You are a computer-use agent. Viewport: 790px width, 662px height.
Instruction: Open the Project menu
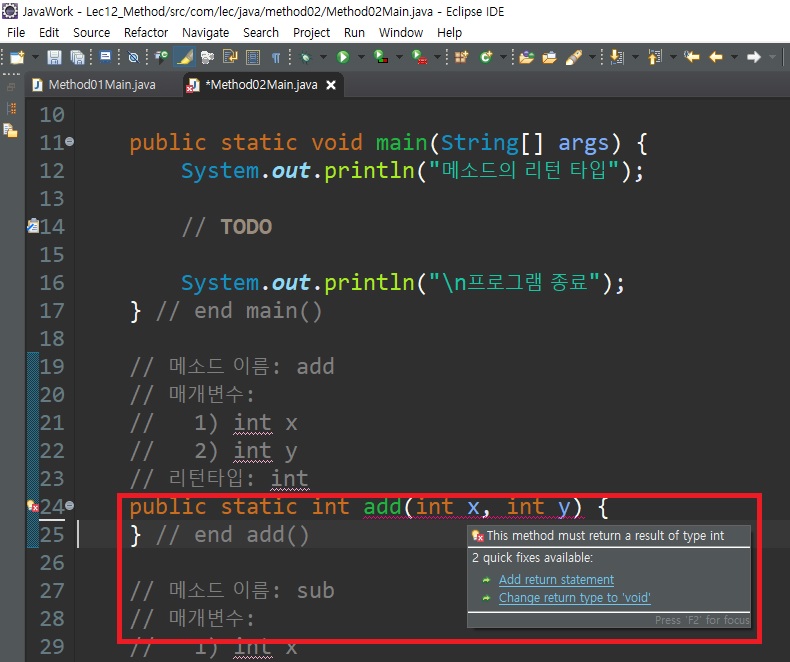tap(311, 33)
